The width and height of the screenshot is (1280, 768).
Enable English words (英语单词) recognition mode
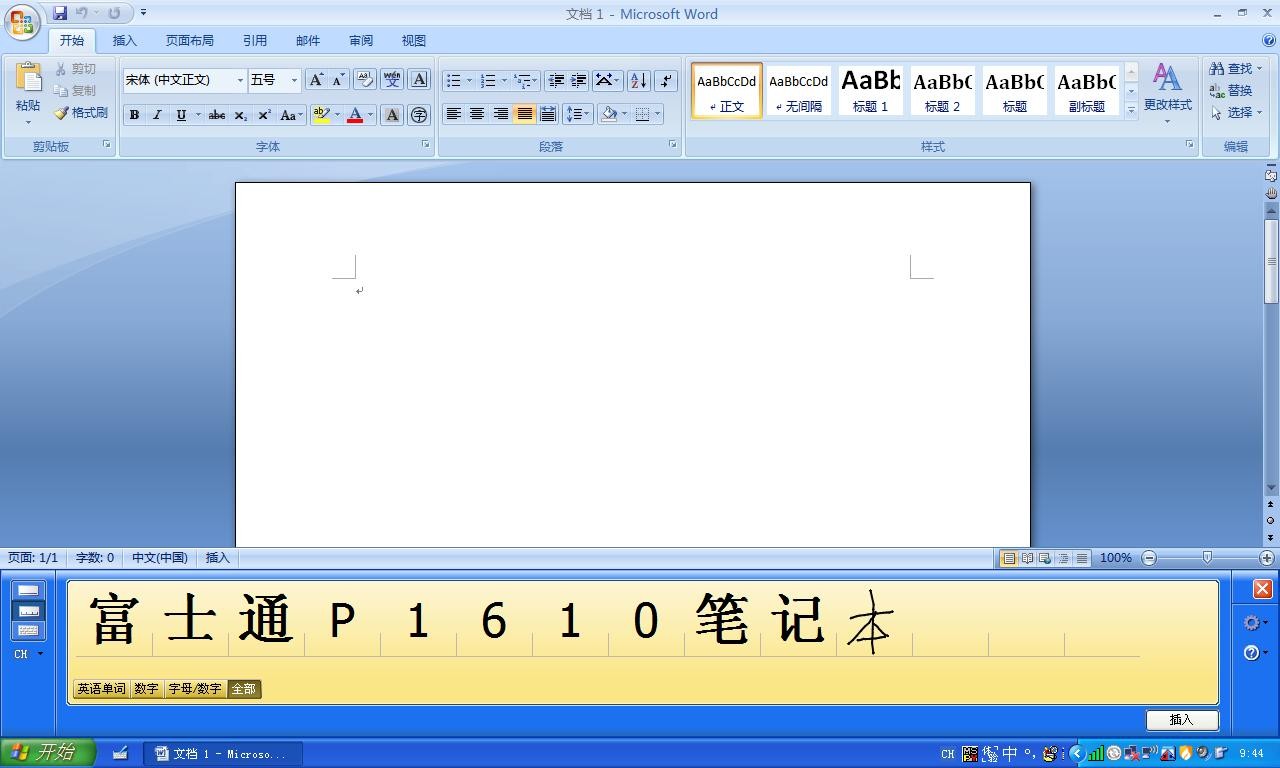[102, 689]
